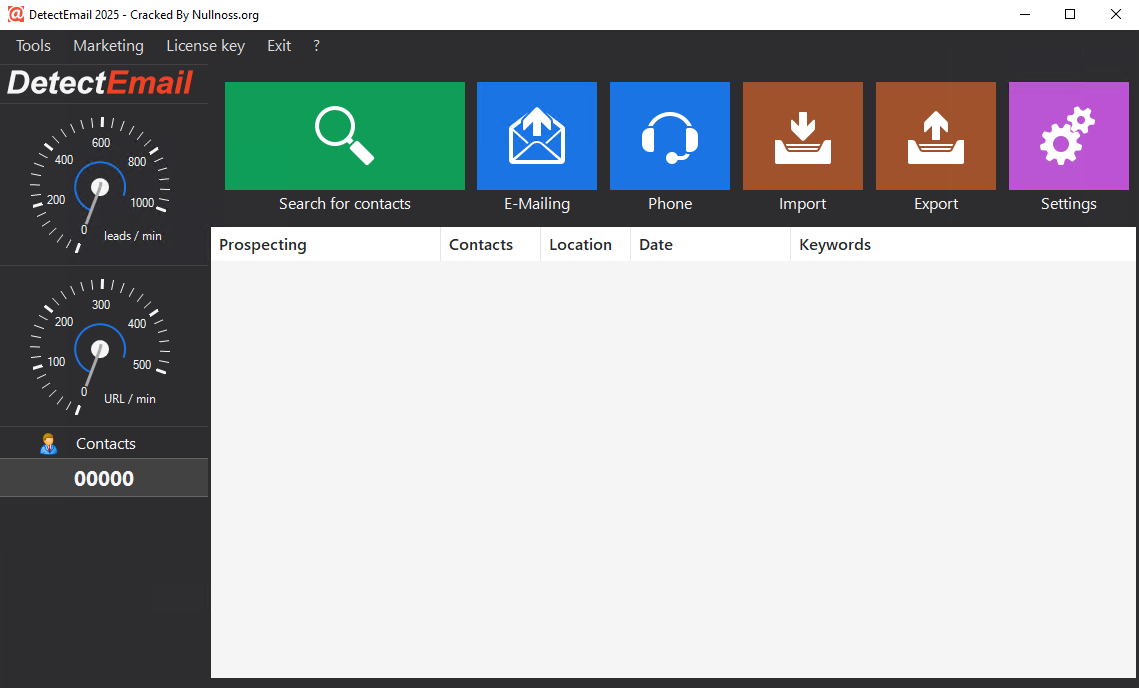
Task: Open the ? help menu
Action: [316, 46]
